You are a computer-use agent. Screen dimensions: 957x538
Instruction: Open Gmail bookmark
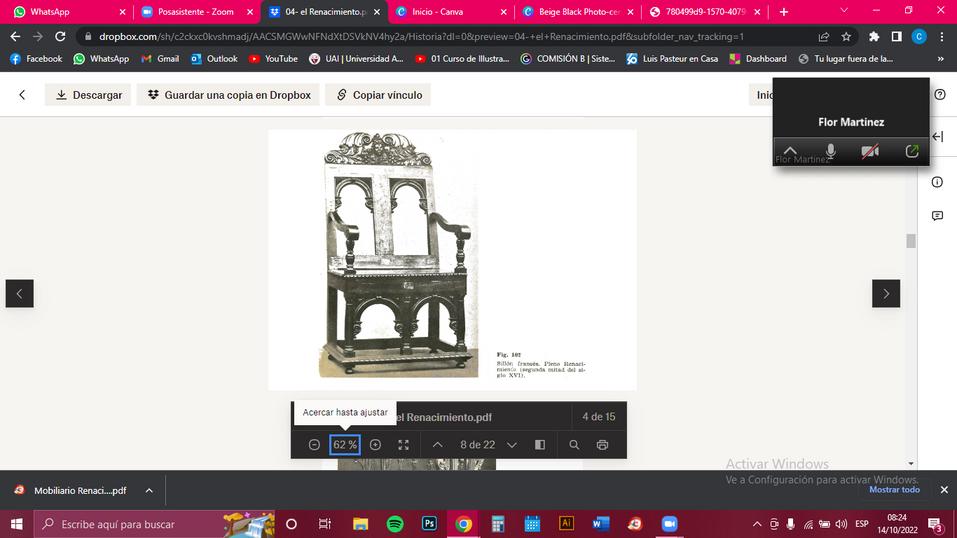(x=160, y=59)
